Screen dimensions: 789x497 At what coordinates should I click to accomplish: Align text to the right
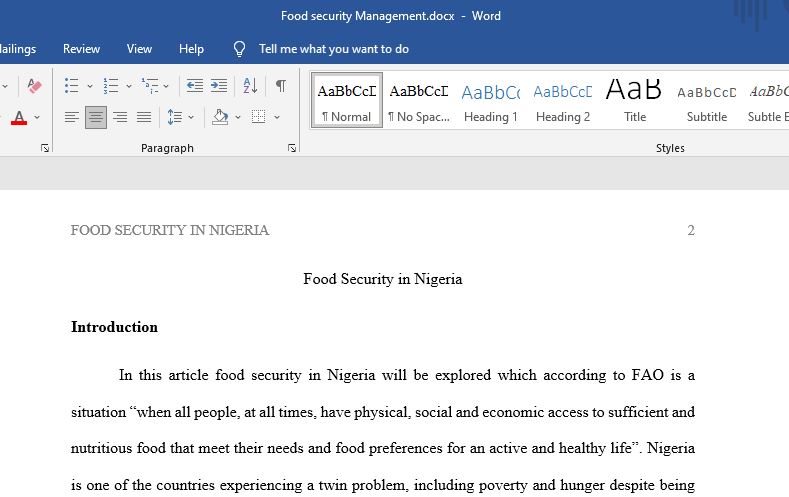pos(120,118)
